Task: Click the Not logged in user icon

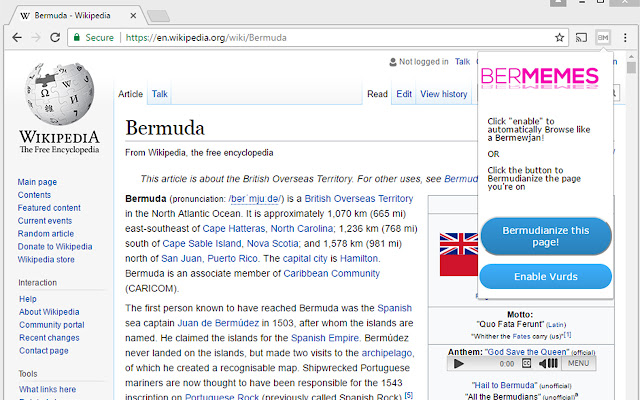Action: coord(393,62)
